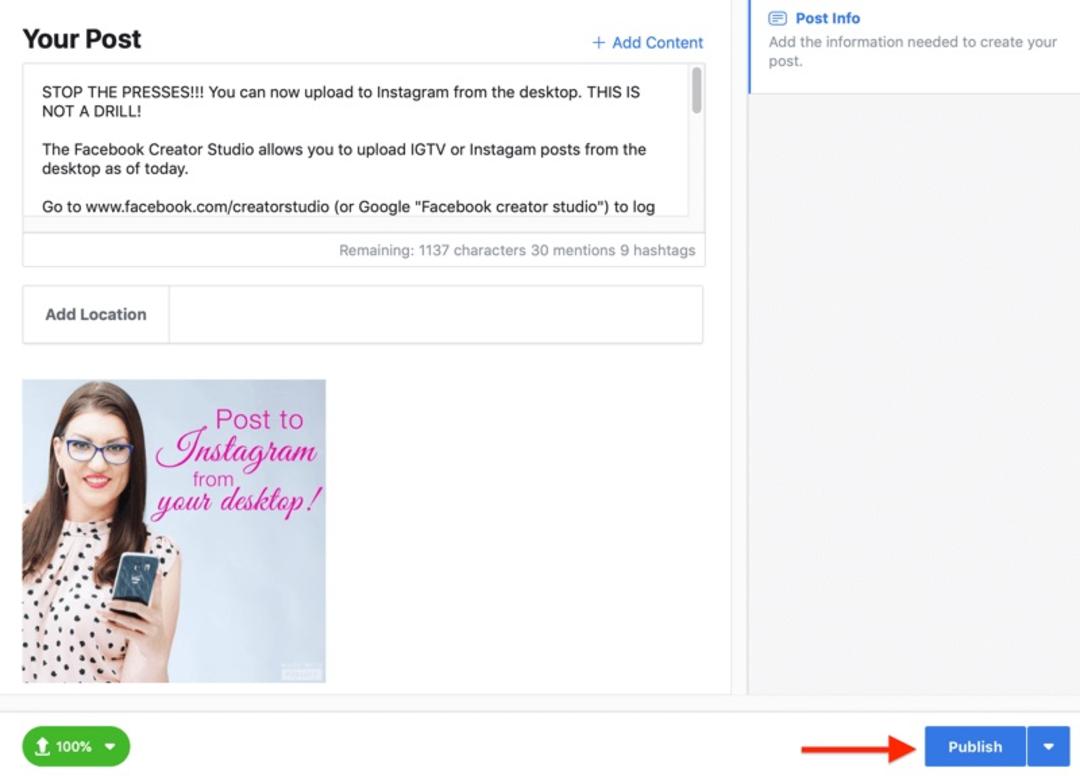Click the Add Location label

pos(96,315)
